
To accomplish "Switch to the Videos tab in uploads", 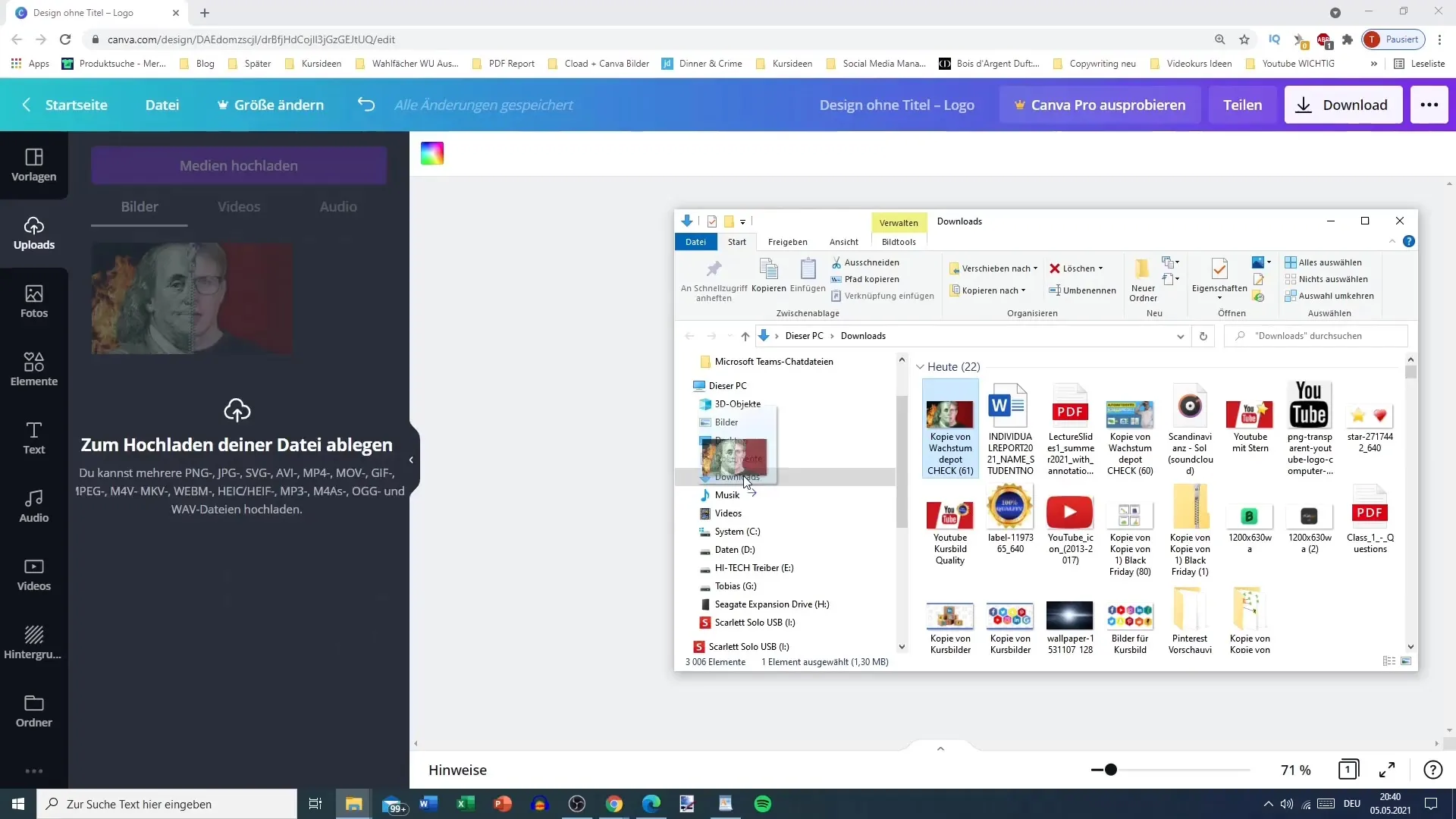I will pos(239,206).
